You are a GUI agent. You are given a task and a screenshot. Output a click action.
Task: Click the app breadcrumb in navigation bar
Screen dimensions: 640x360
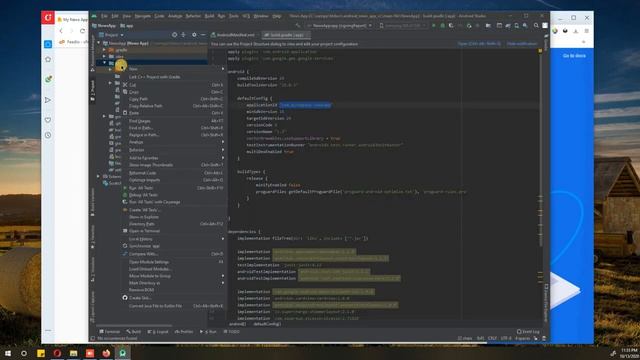(127, 26)
